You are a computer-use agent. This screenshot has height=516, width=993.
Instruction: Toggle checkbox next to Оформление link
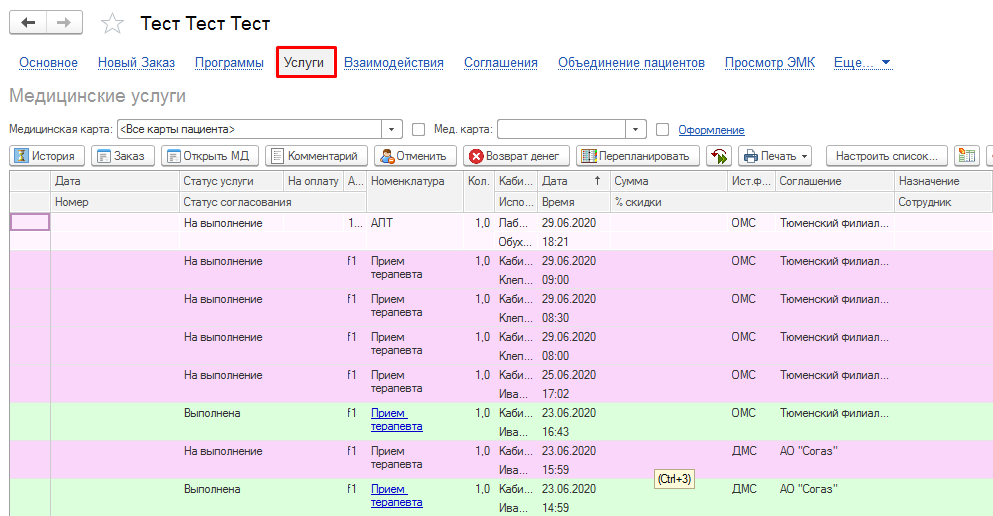[662, 130]
